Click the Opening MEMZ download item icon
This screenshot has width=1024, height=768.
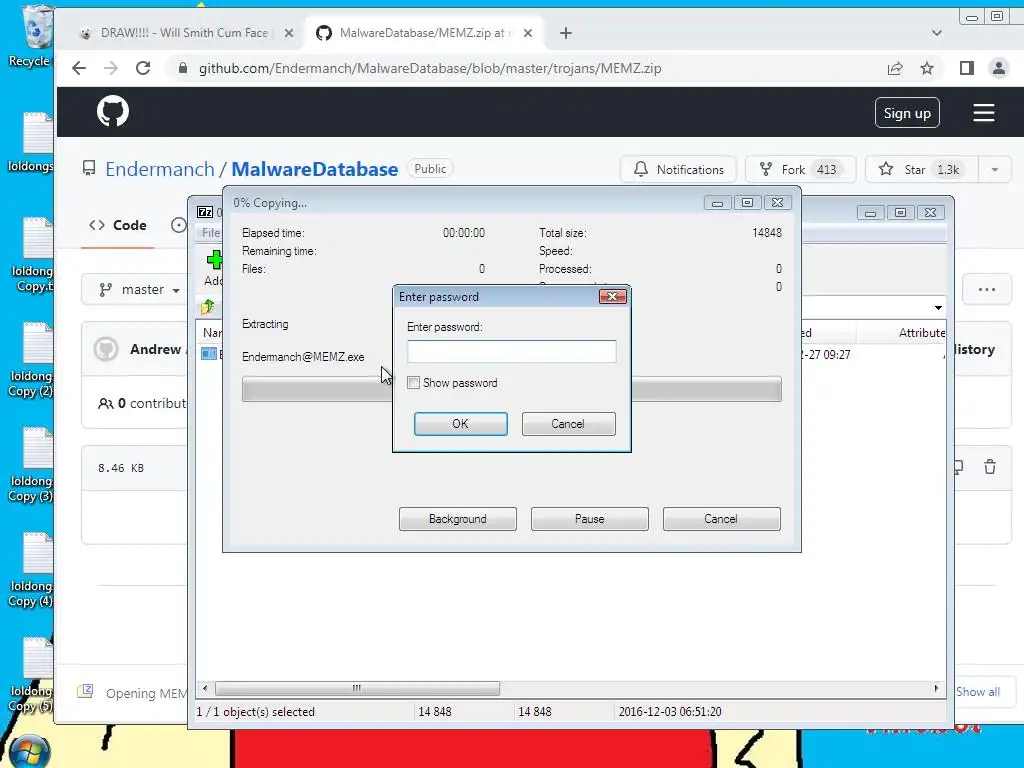point(85,691)
